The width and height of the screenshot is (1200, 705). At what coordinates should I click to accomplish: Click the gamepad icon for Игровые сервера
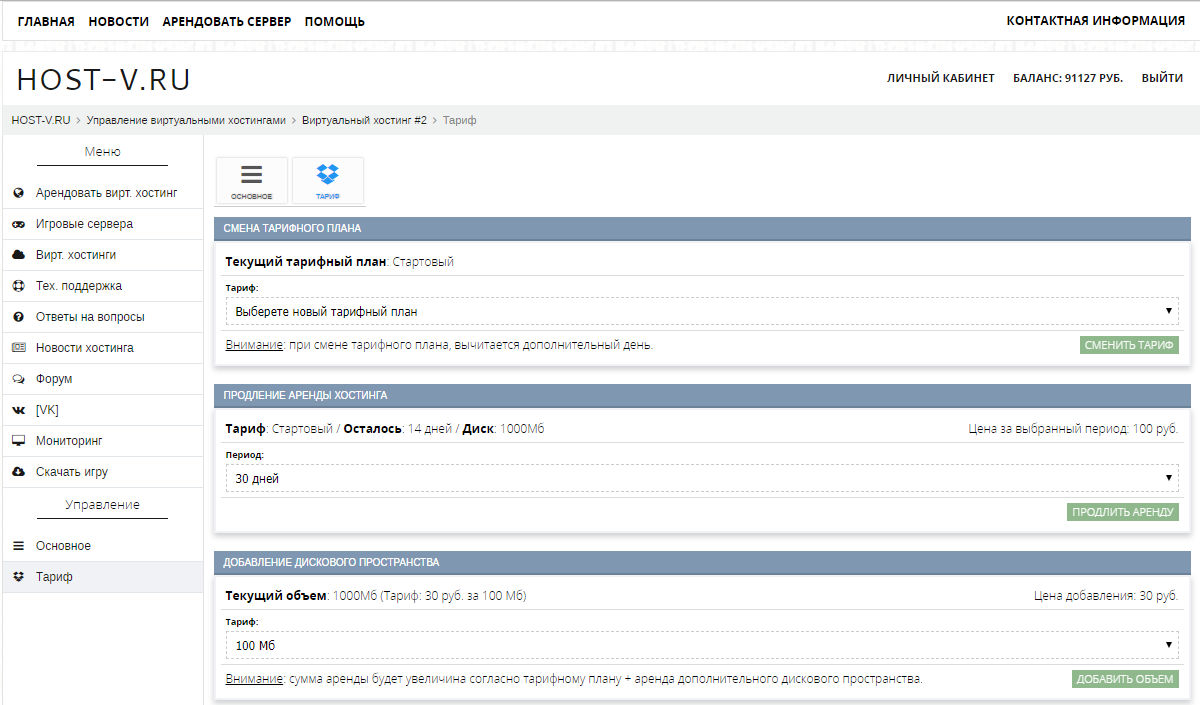[x=18, y=224]
